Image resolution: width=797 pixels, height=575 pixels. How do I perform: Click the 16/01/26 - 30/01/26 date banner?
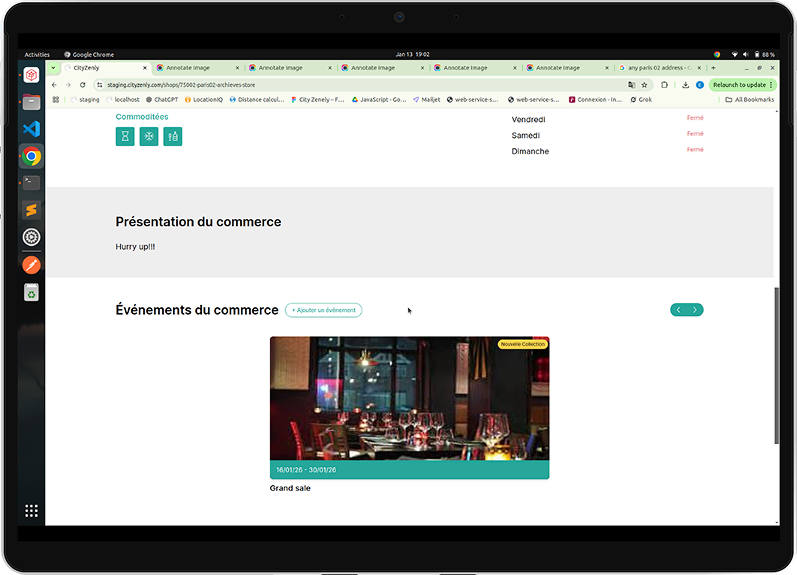pos(410,470)
